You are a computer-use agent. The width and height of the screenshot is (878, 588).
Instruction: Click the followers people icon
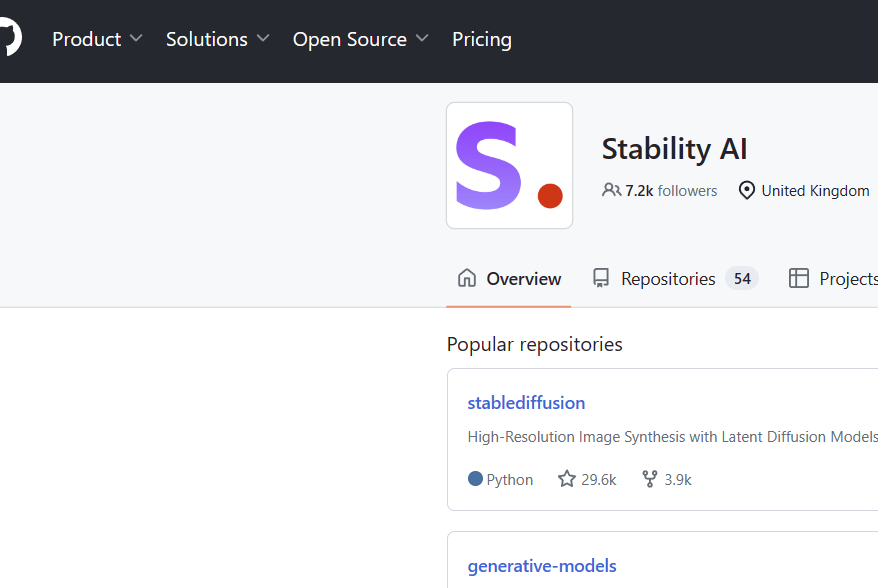pos(611,190)
